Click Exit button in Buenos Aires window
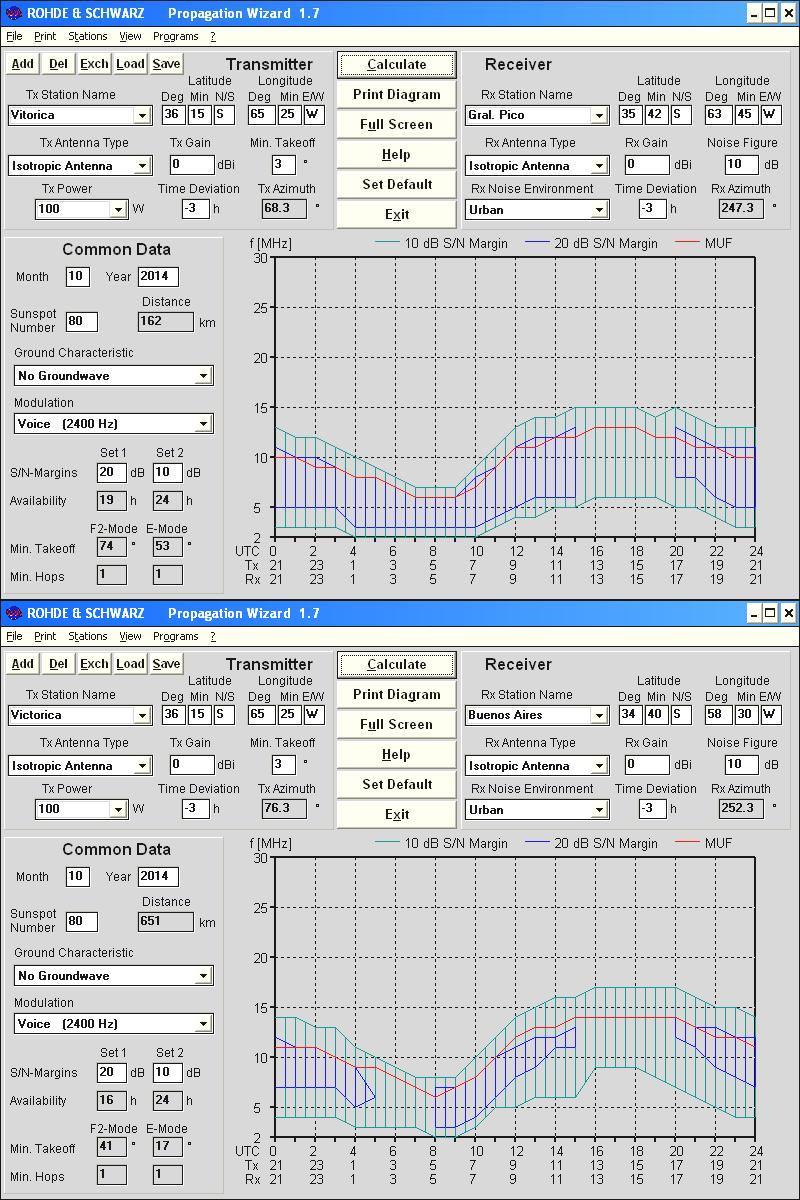The width and height of the screenshot is (800, 1200). coord(396,814)
